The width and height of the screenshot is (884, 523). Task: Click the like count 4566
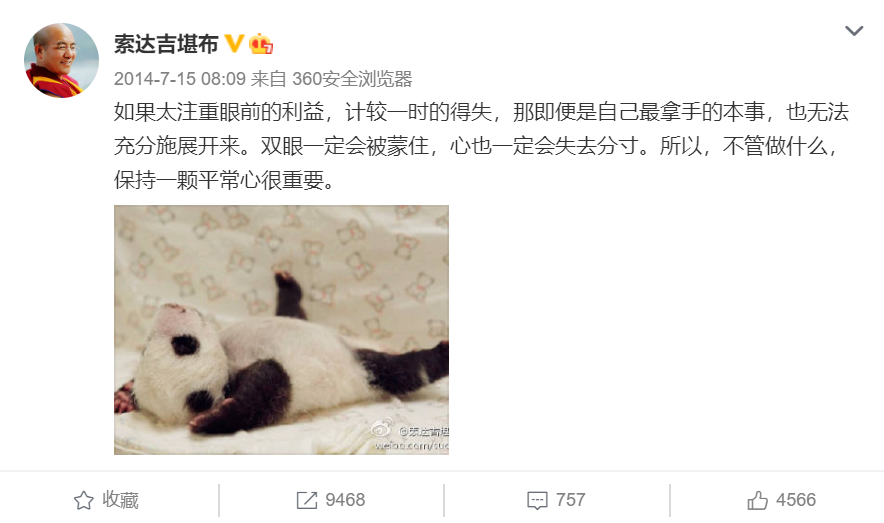(795, 500)
